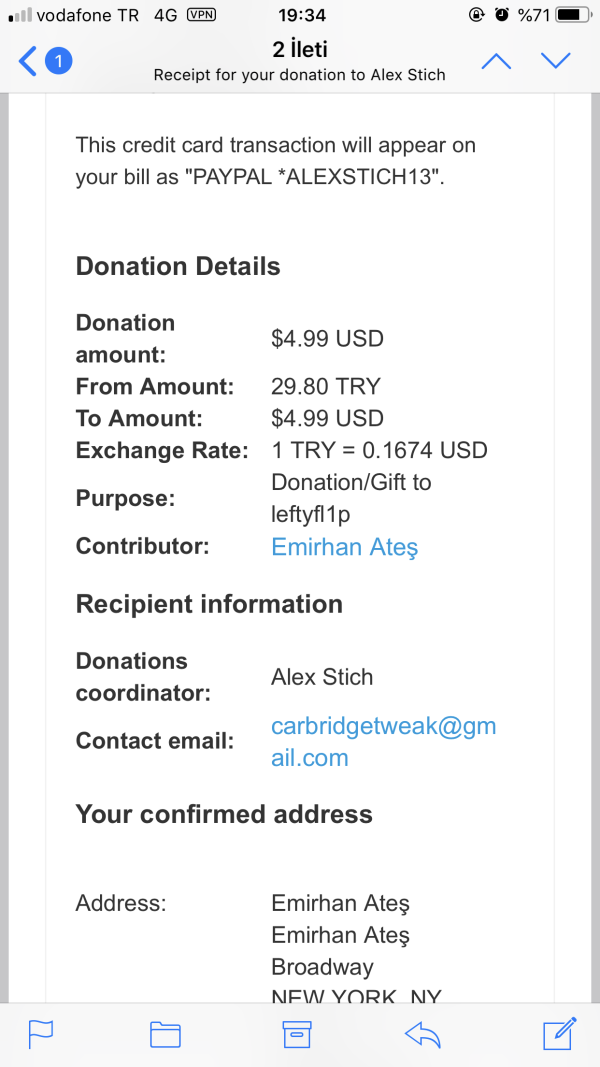Tap the "Donation Details" heading

pos(178,266)
